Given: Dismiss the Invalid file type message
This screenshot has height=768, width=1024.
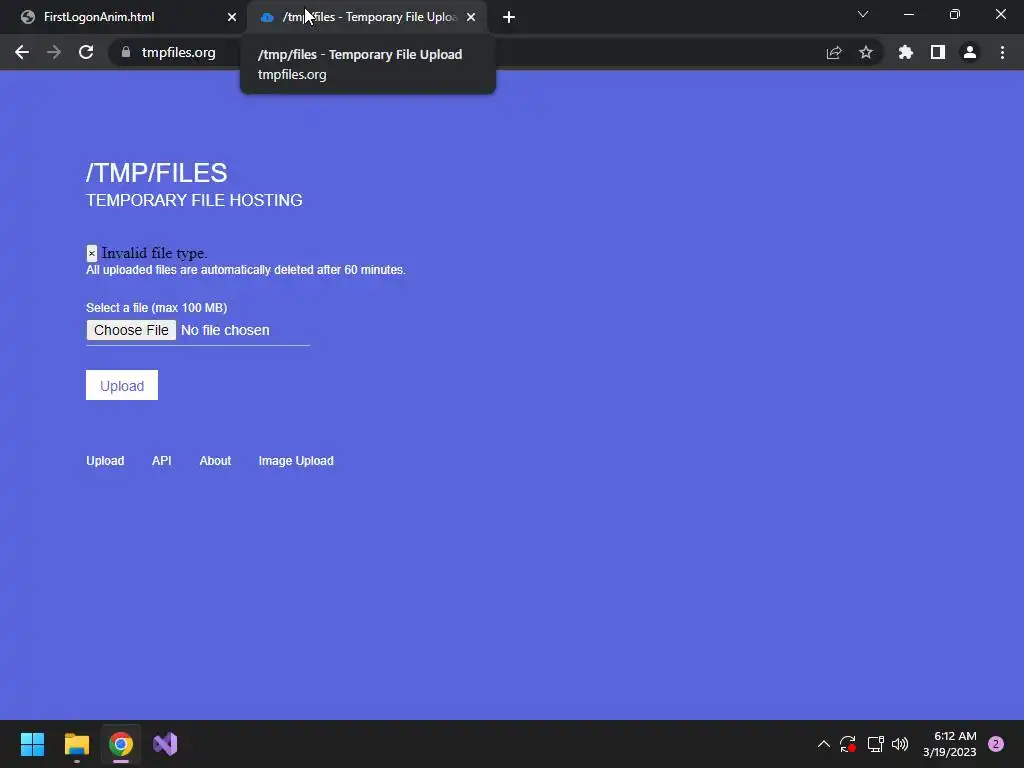Looking at the screenshot, I should [92, 253].
